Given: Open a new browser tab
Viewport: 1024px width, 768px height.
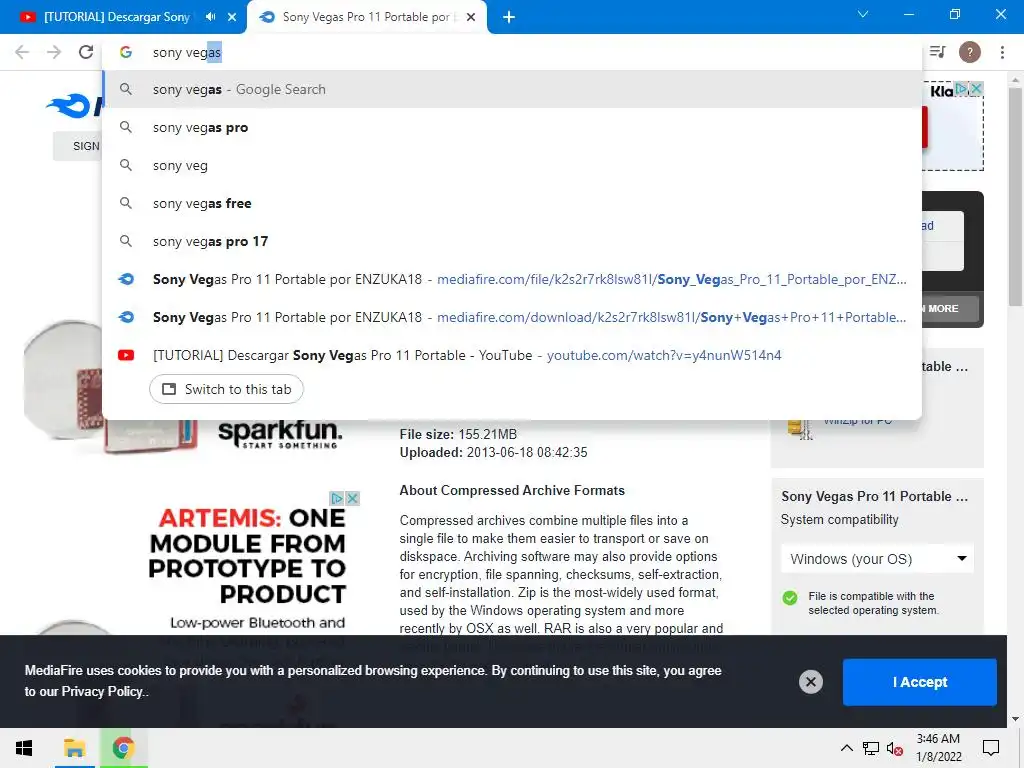Looking at the screenshot, I should tap(509, 17).
